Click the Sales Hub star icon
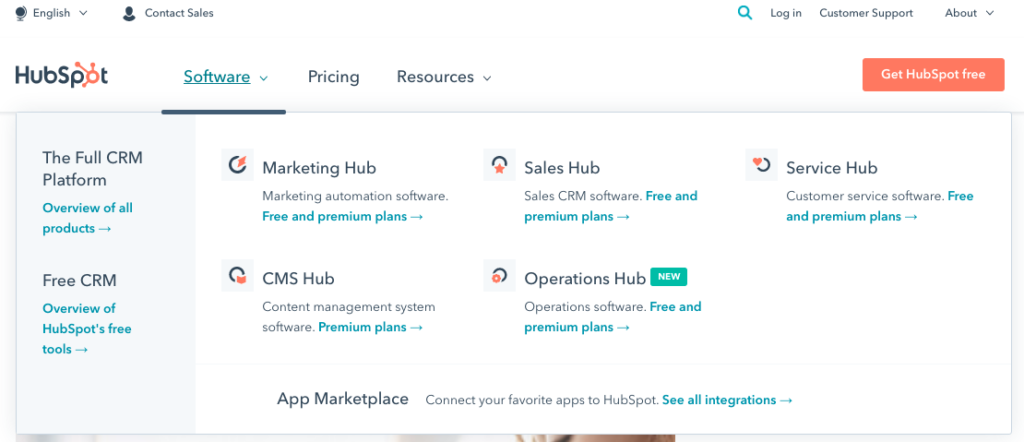Viewport: 1024px width, 442px height. [x=500, y=165]
